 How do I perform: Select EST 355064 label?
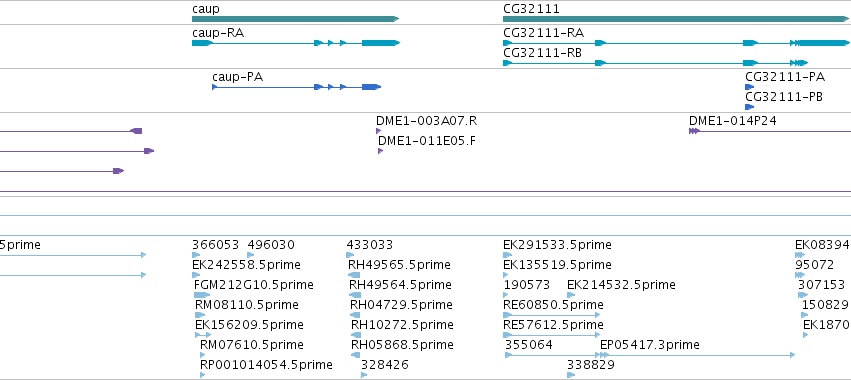[529, 345]
